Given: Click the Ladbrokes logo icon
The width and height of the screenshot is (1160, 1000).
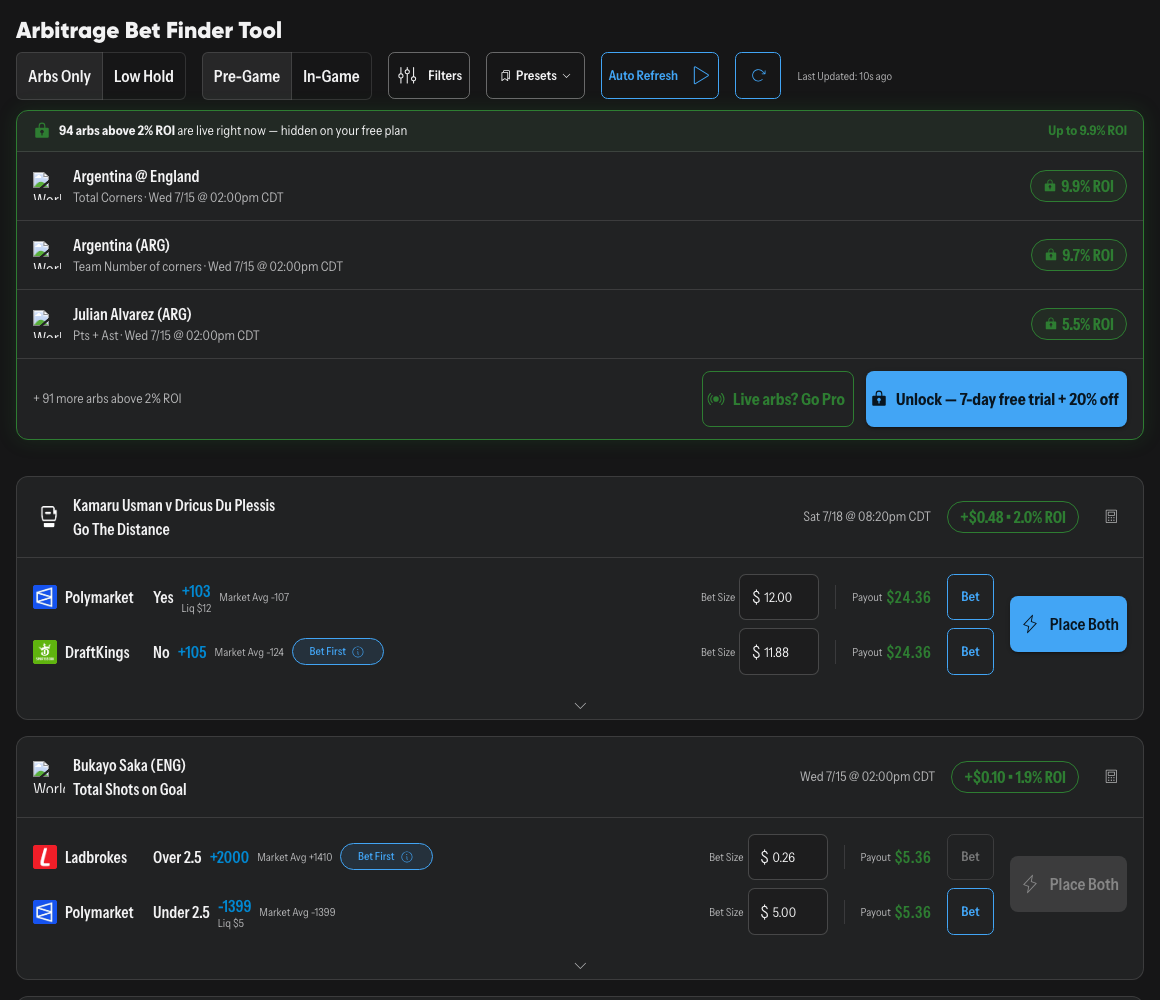Looking at the screenshot, I should (44, 857).
